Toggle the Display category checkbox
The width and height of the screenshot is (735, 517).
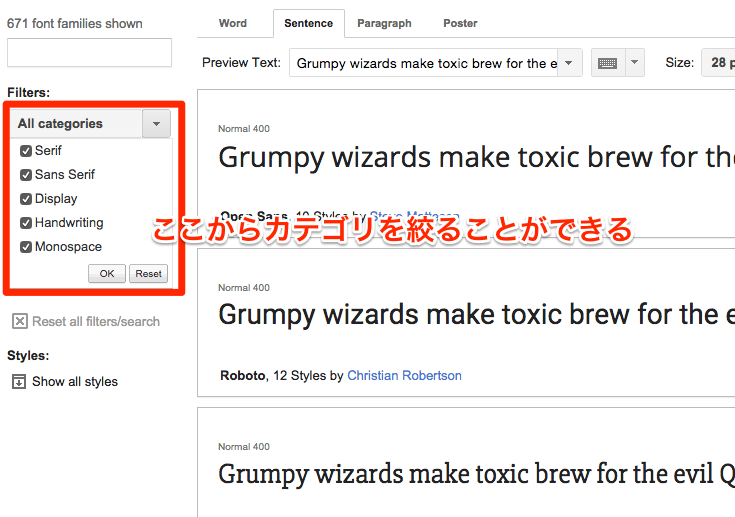[26, 199]
